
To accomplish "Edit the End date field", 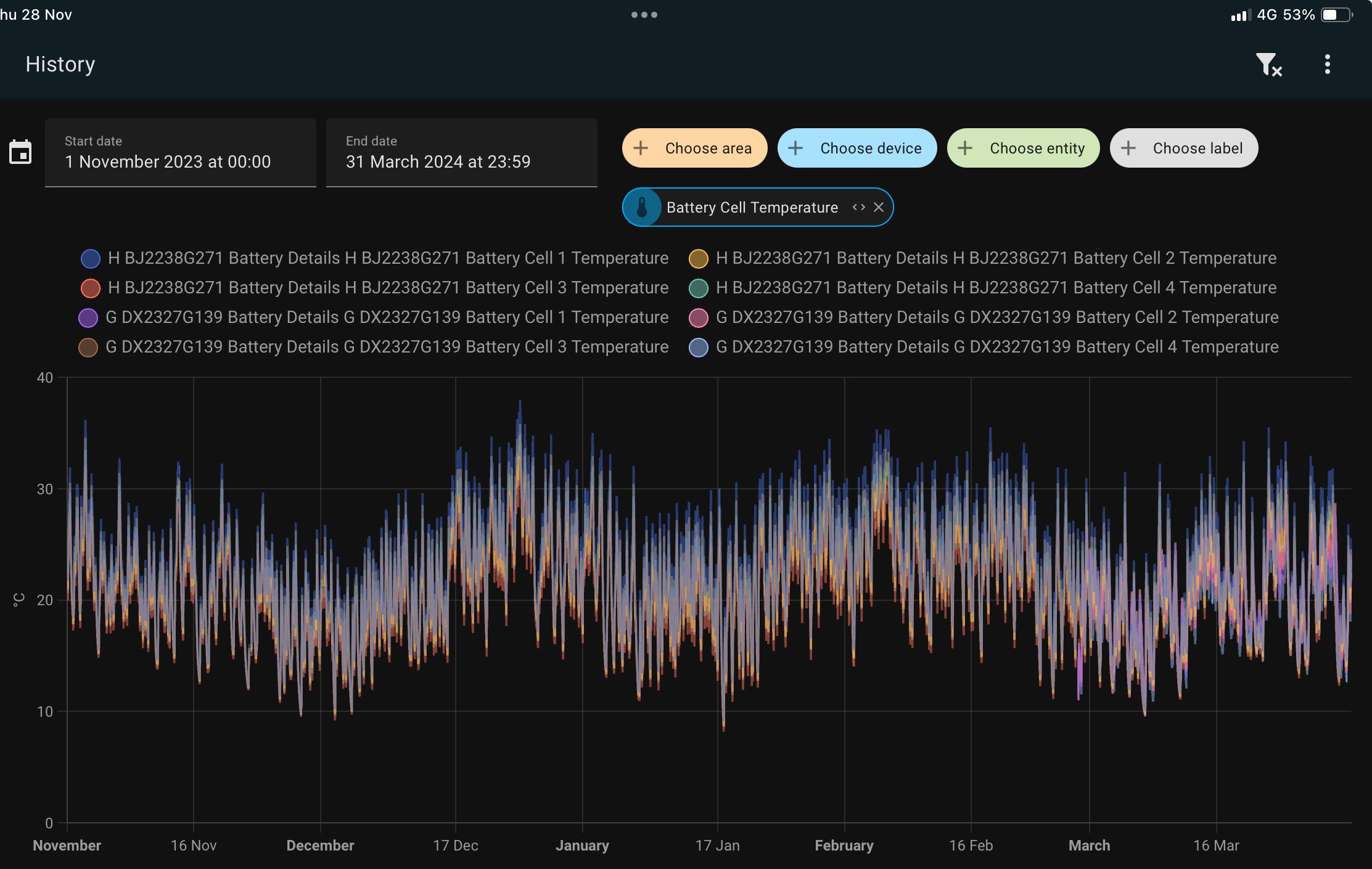I will coord(462,152).
